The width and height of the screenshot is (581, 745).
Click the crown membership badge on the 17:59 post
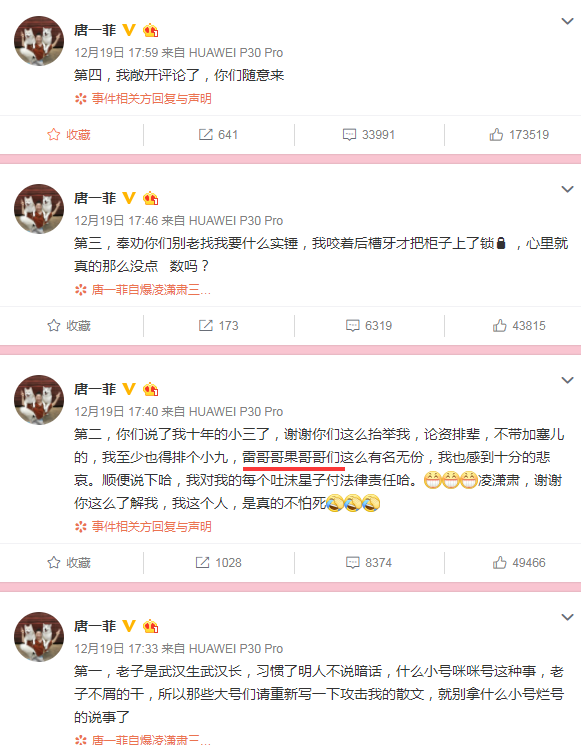pyautogui.click(x=151, y=30)
